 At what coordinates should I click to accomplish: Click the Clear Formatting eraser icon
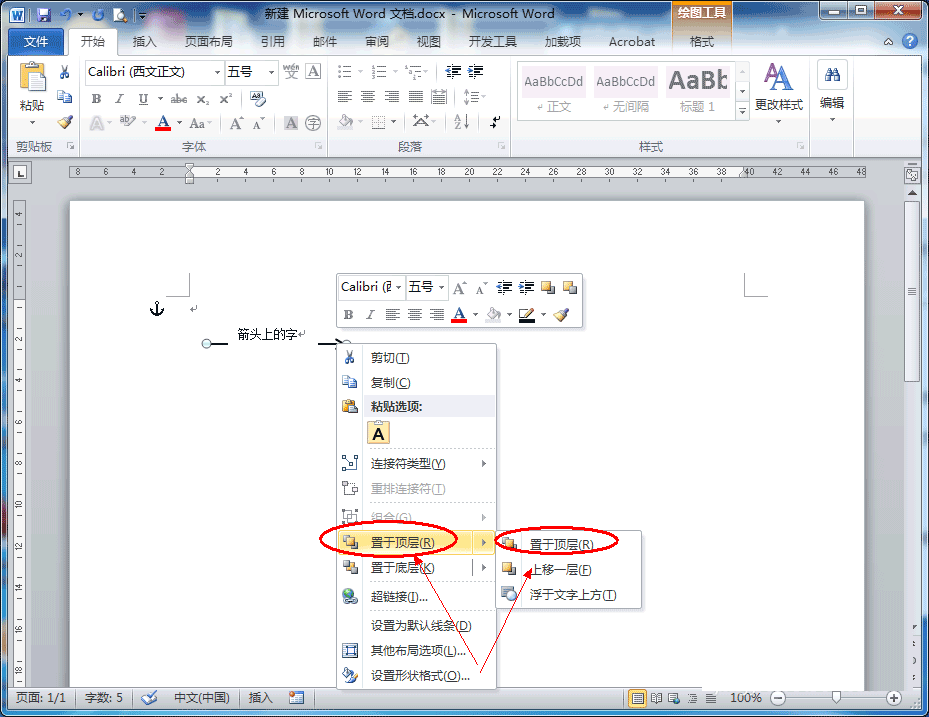point(257,97)
